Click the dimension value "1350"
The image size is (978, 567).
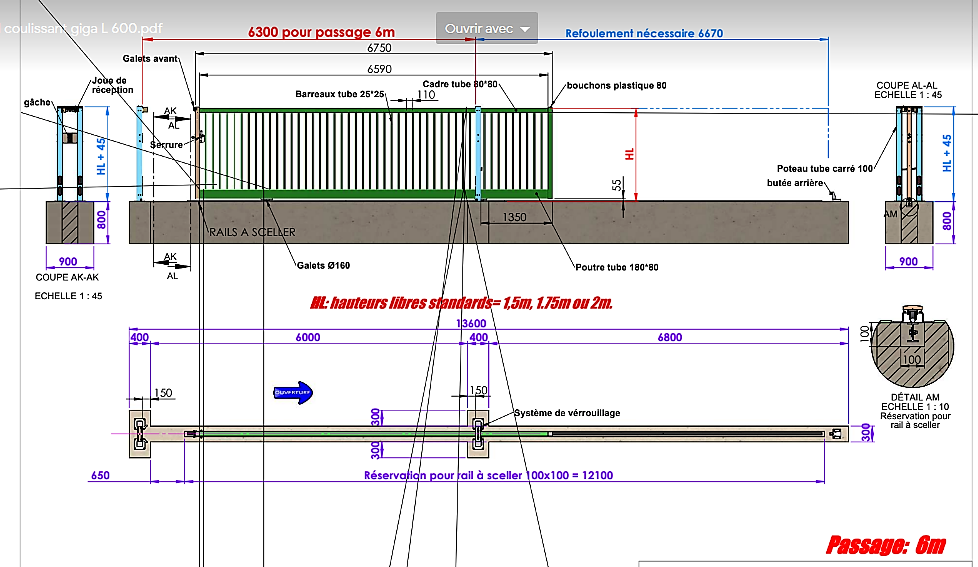515,217
